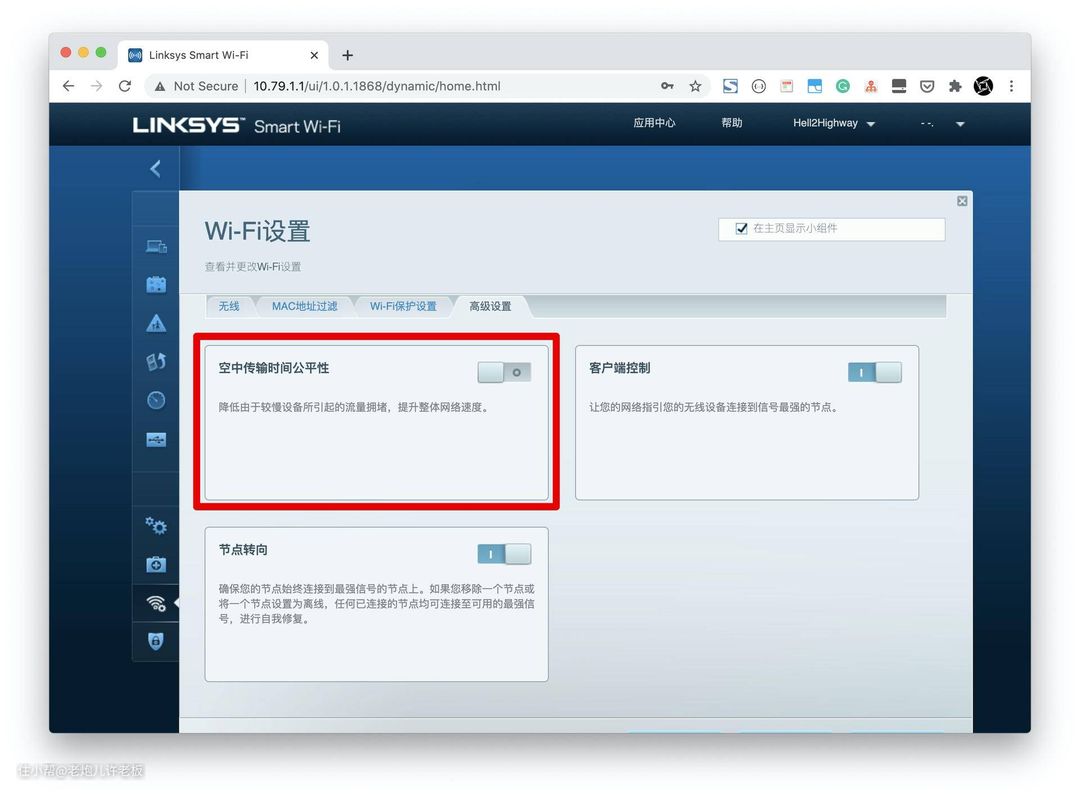The image size is (1080, 798).
Task: Uncheck the 在主页显示小组件 checkbox
Action: pyautogui.click(x=741, y=229)
